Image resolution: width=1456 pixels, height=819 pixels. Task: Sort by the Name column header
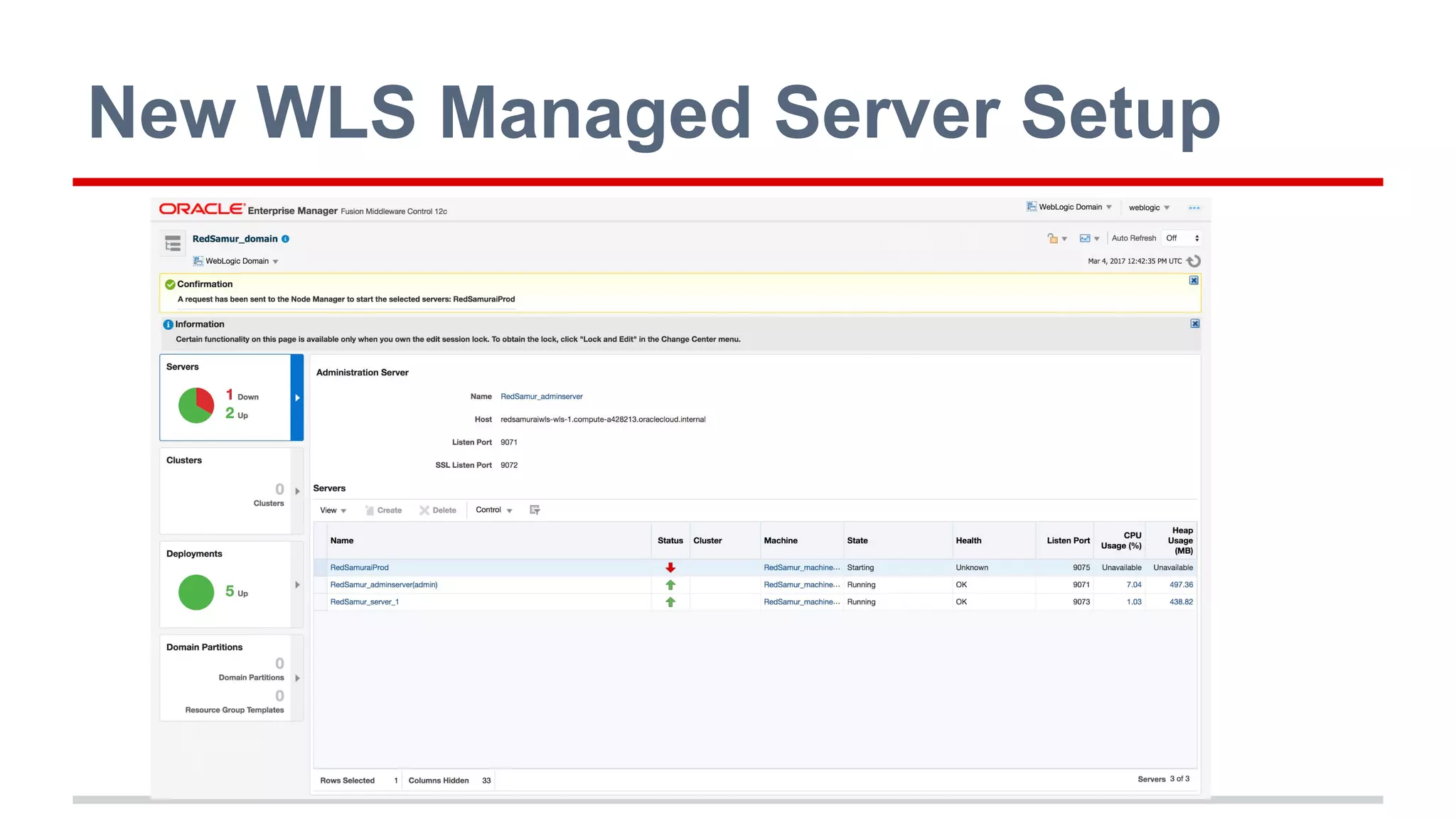click(489, 540)
